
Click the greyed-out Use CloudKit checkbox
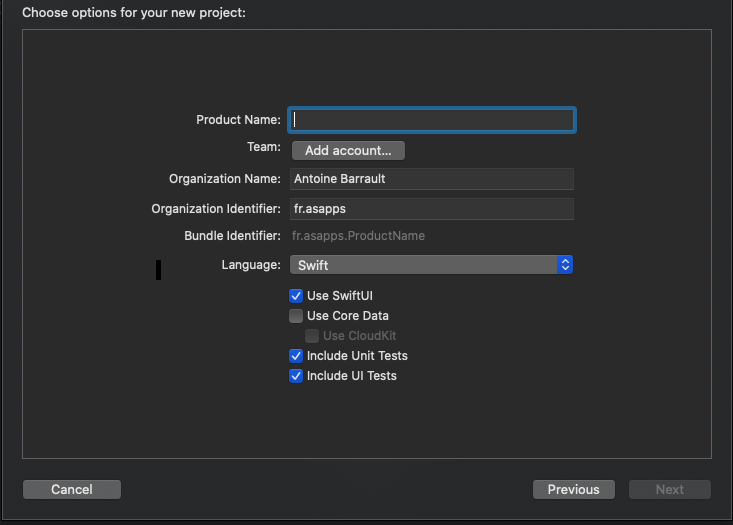point(312,336)
